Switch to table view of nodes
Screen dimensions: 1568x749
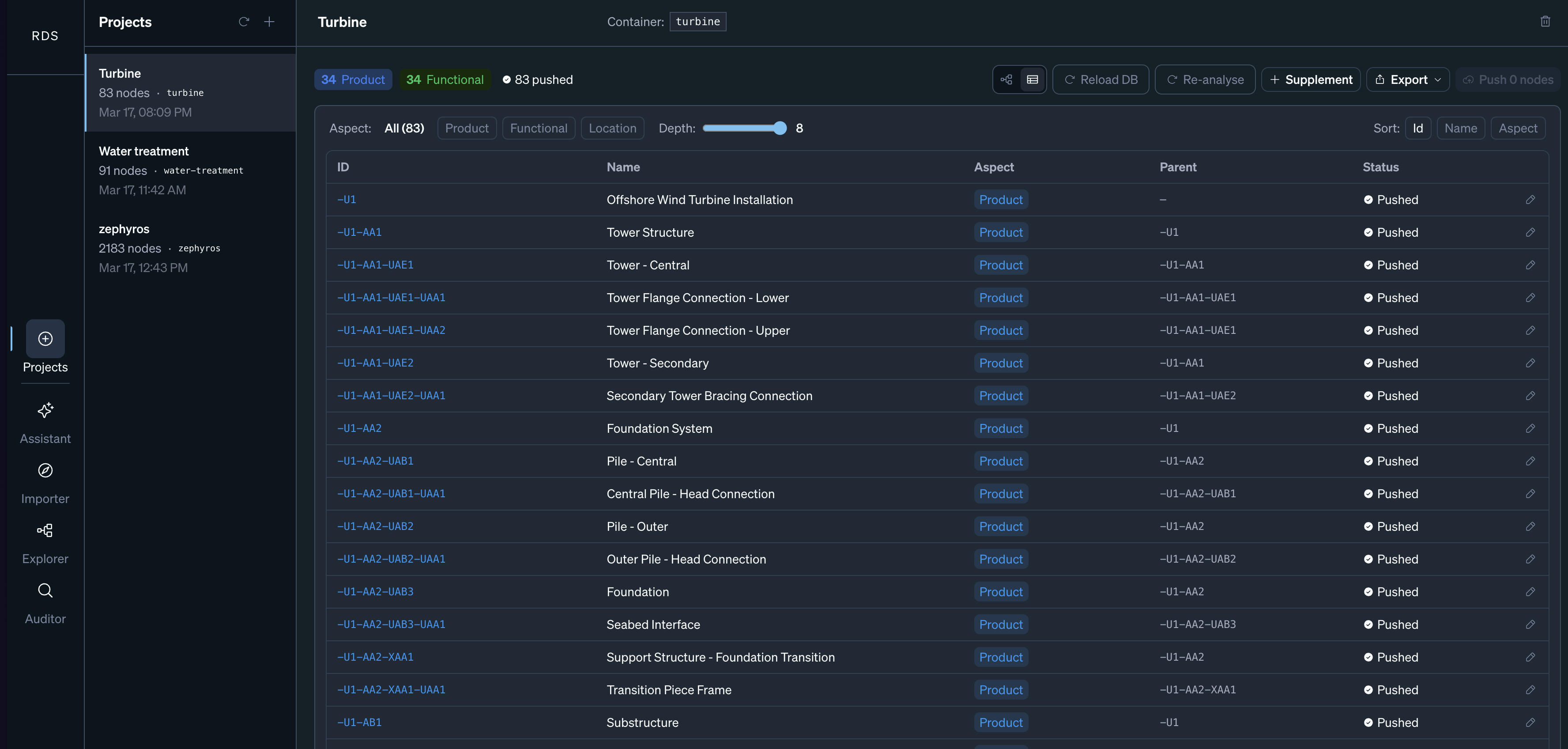(1033, 79)
